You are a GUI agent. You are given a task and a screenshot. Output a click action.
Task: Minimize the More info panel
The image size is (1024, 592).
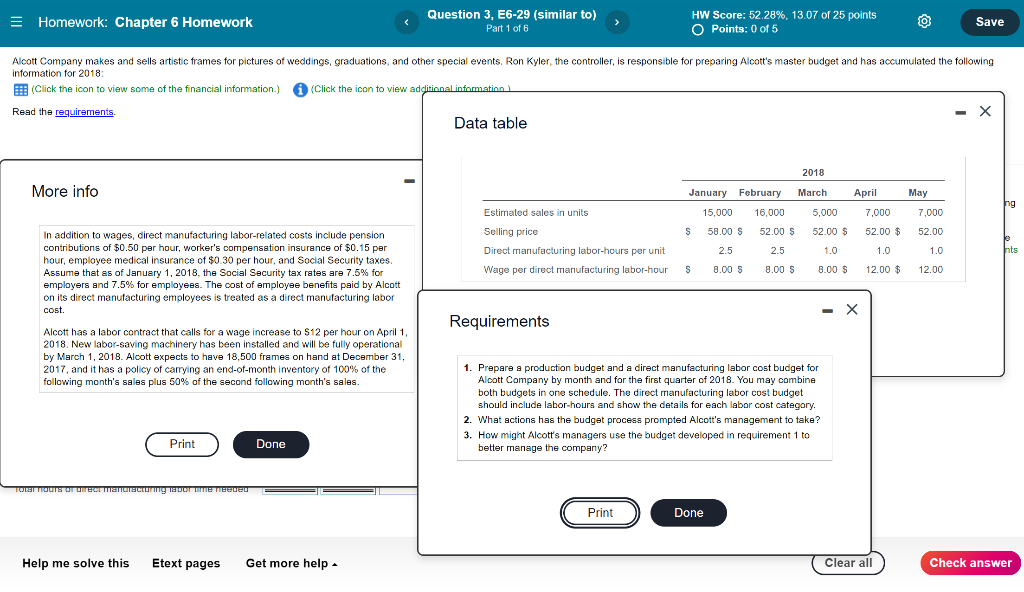click(x=408, y=181)
